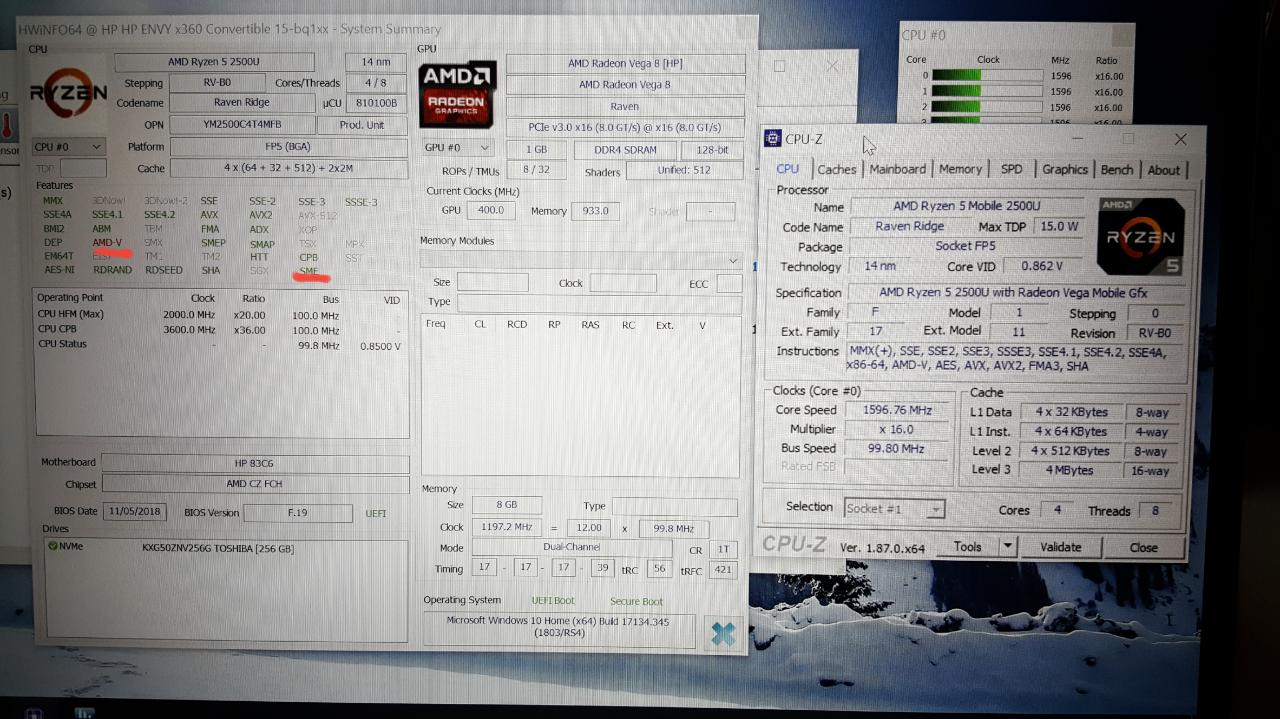1280x719 pixels.
Task: Click the CPU-Z chip icon in title bar
Action: click(x=774, y=139)
